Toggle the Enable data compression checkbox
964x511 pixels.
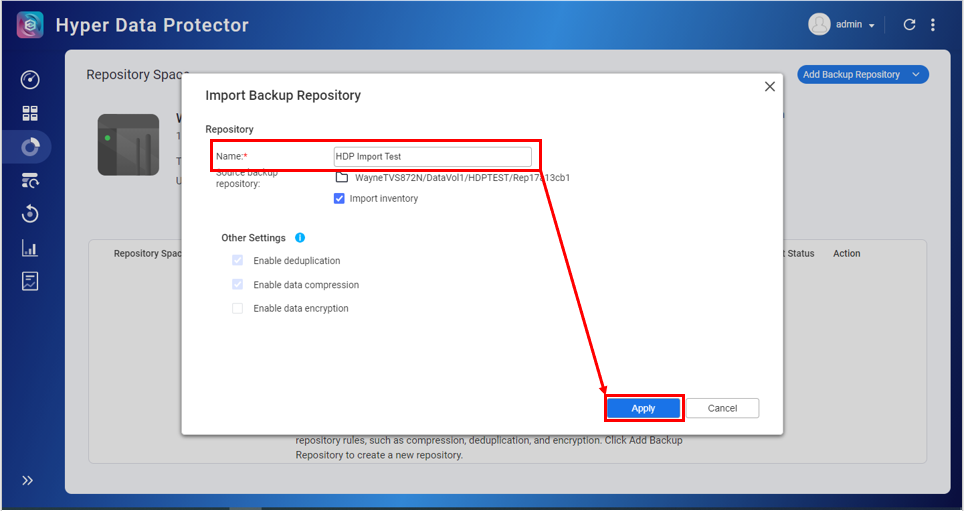(x=237, y=285)
